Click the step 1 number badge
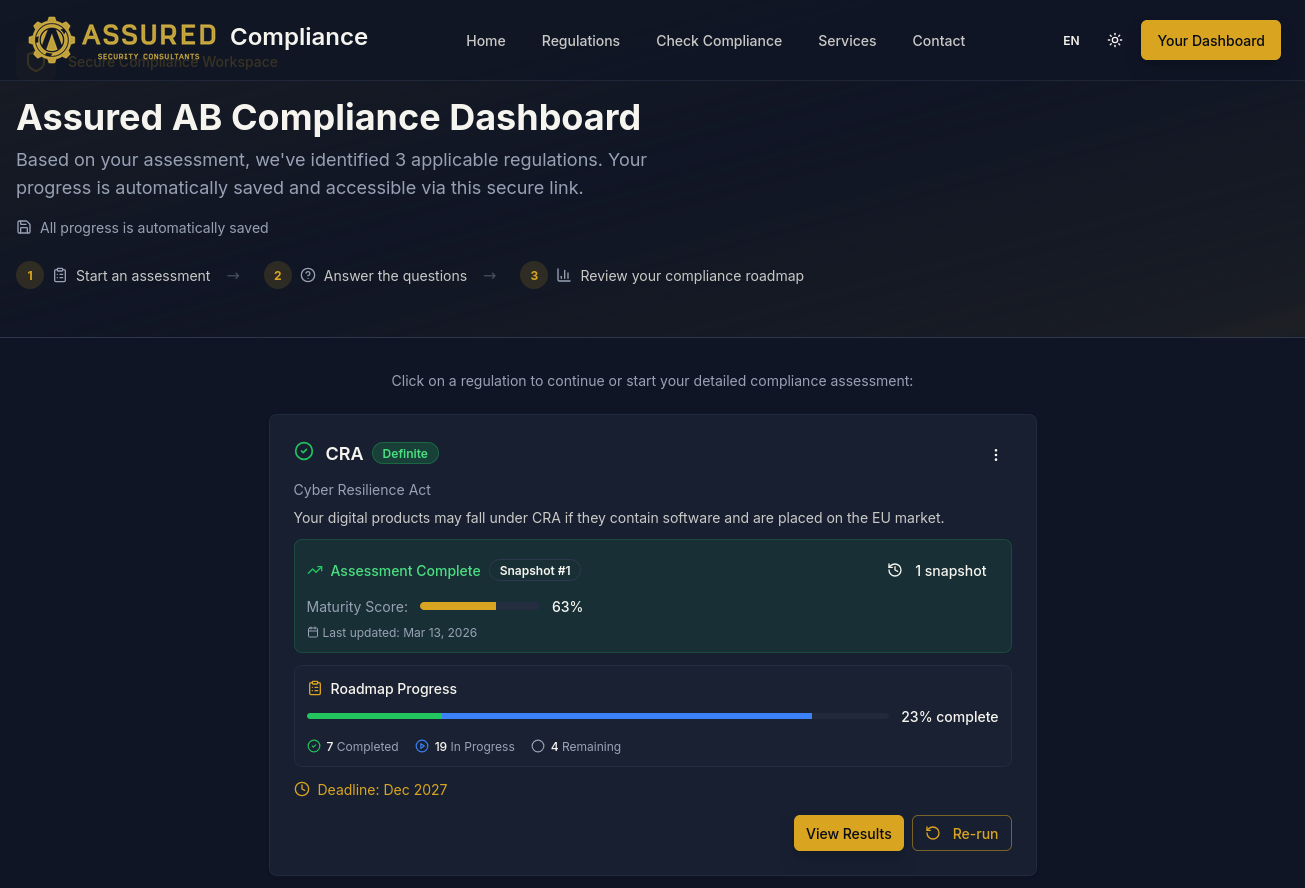Screen dimensions: 1305x888 click(30, 275)
